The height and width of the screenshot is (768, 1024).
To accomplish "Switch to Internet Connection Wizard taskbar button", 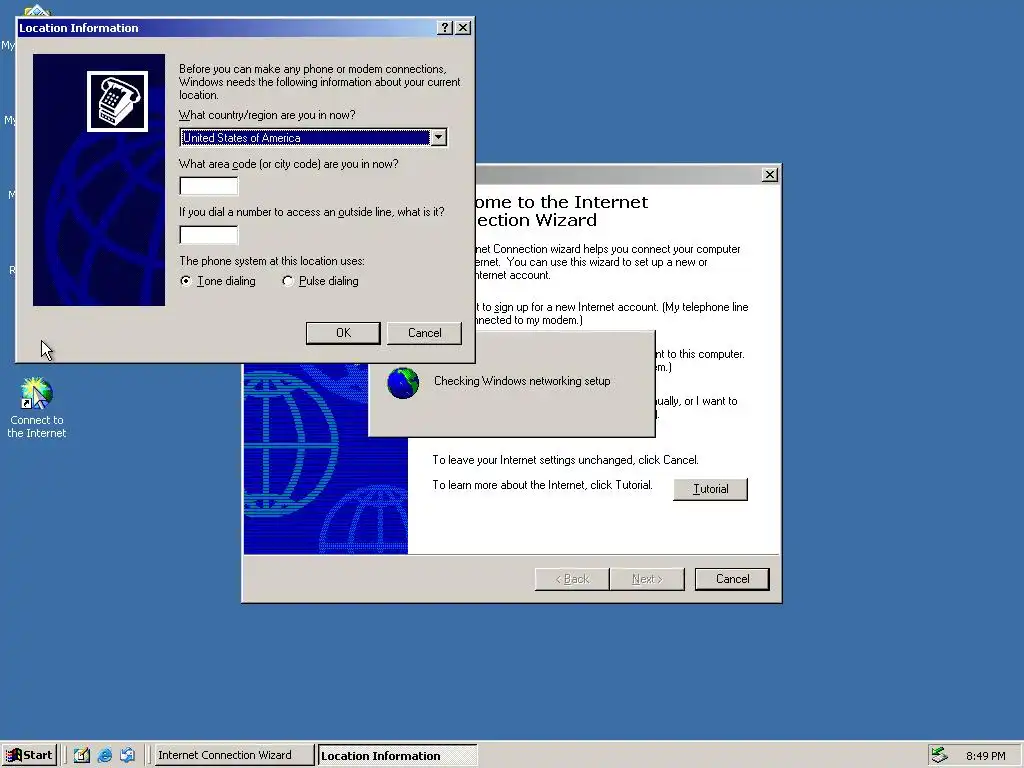I will coord(233,755).
